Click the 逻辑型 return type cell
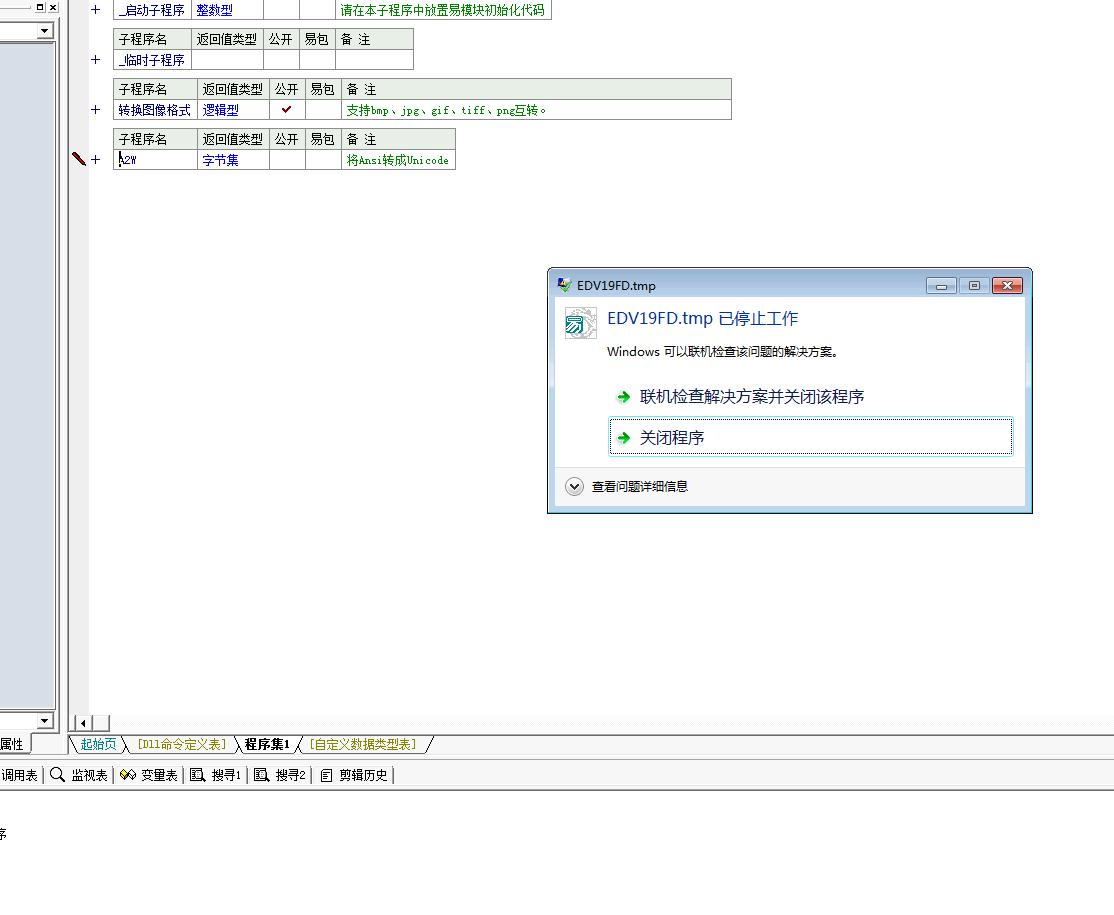 pyautogui.click(x=233, y=109)
